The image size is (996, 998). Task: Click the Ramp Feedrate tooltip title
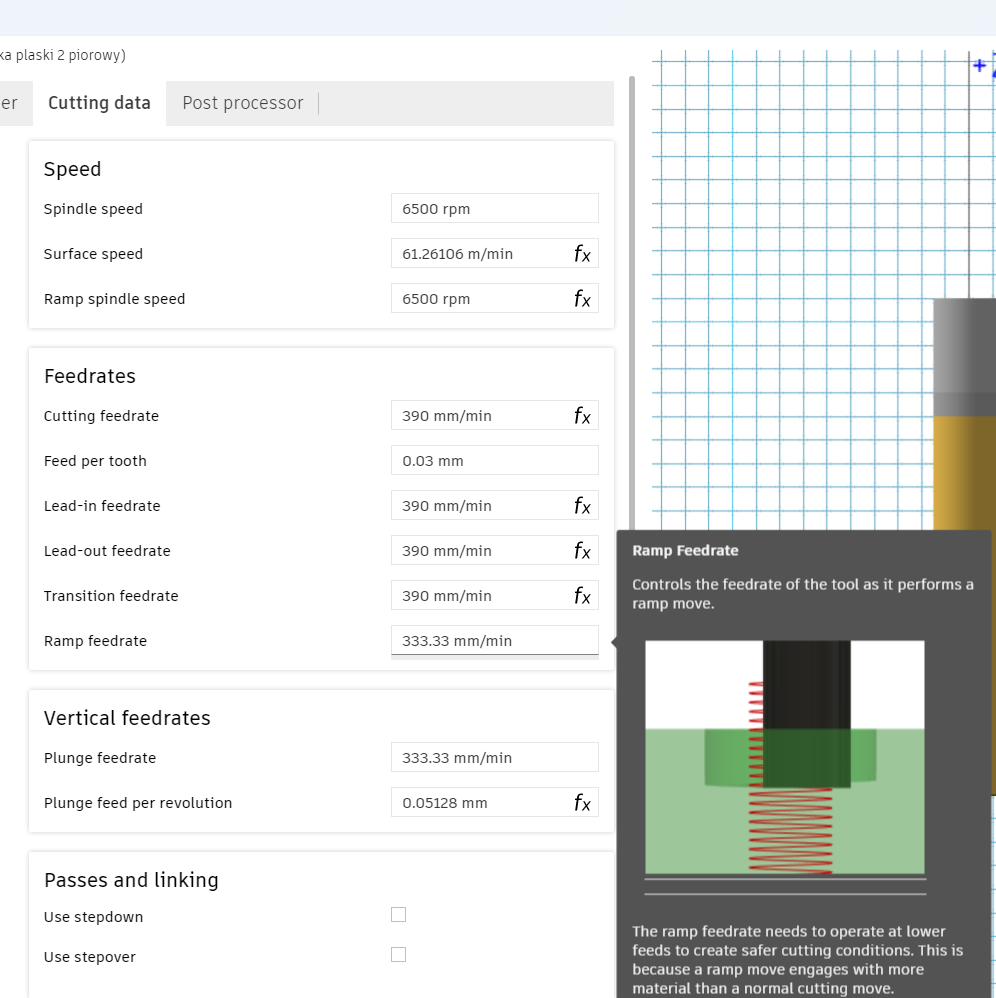685,551
